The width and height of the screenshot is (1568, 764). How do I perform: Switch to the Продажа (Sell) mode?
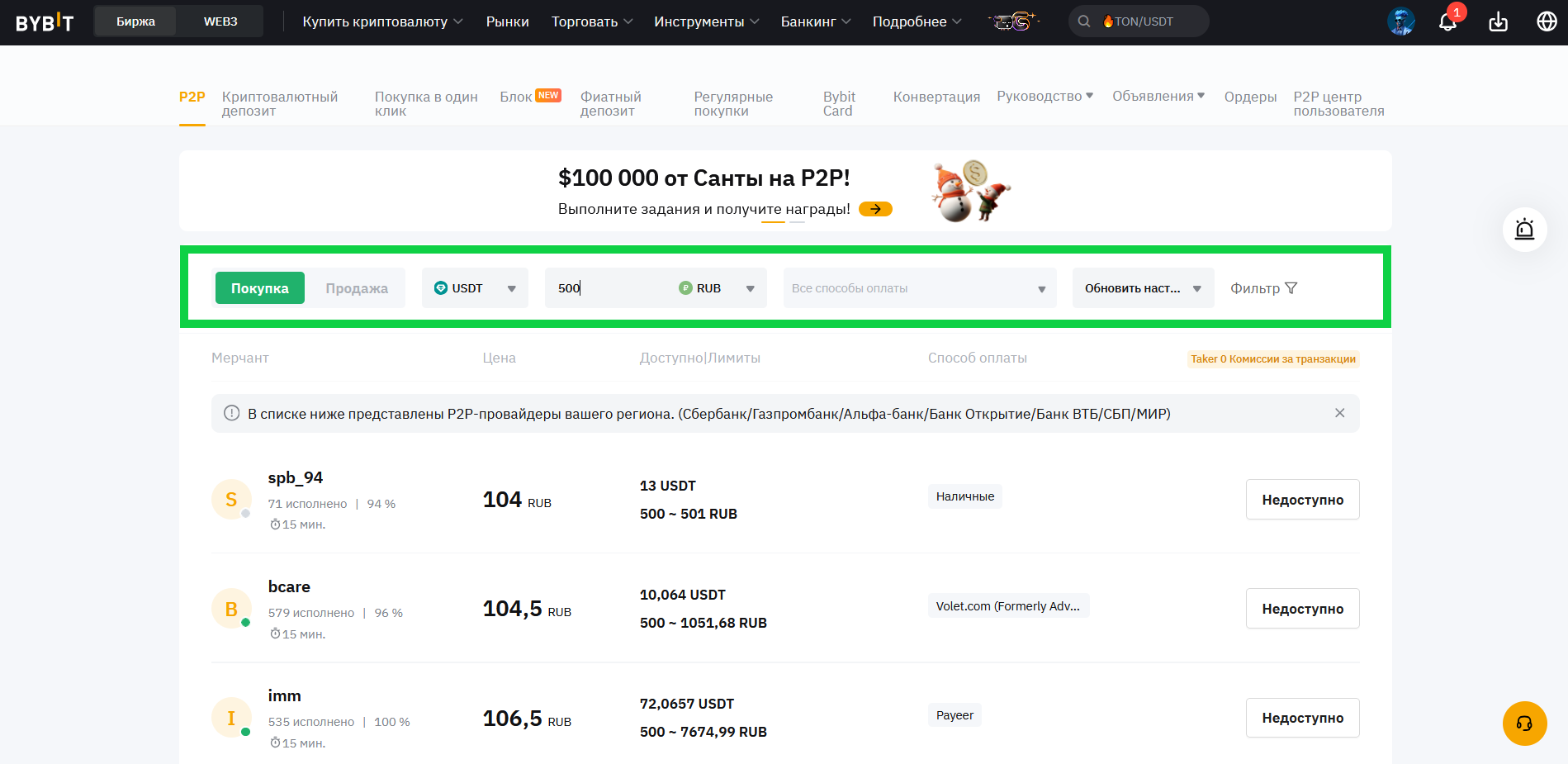point(357,288)
